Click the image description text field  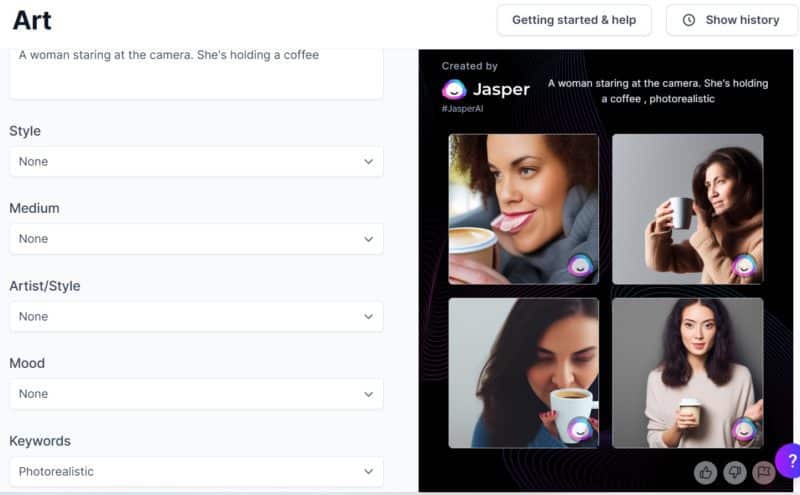(x=196, y=73)
